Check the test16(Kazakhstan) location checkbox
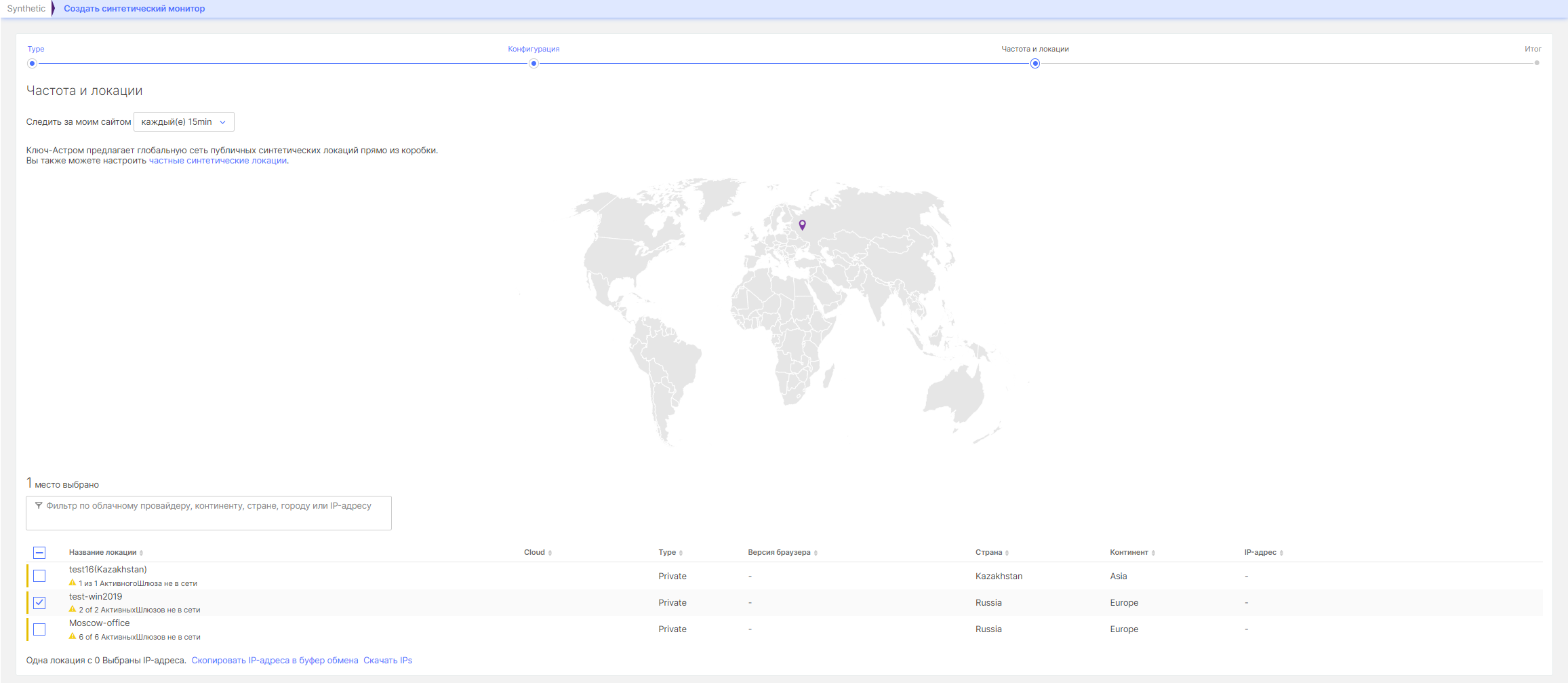Viewport: 1568px width, 683px height. pos(39,576)
